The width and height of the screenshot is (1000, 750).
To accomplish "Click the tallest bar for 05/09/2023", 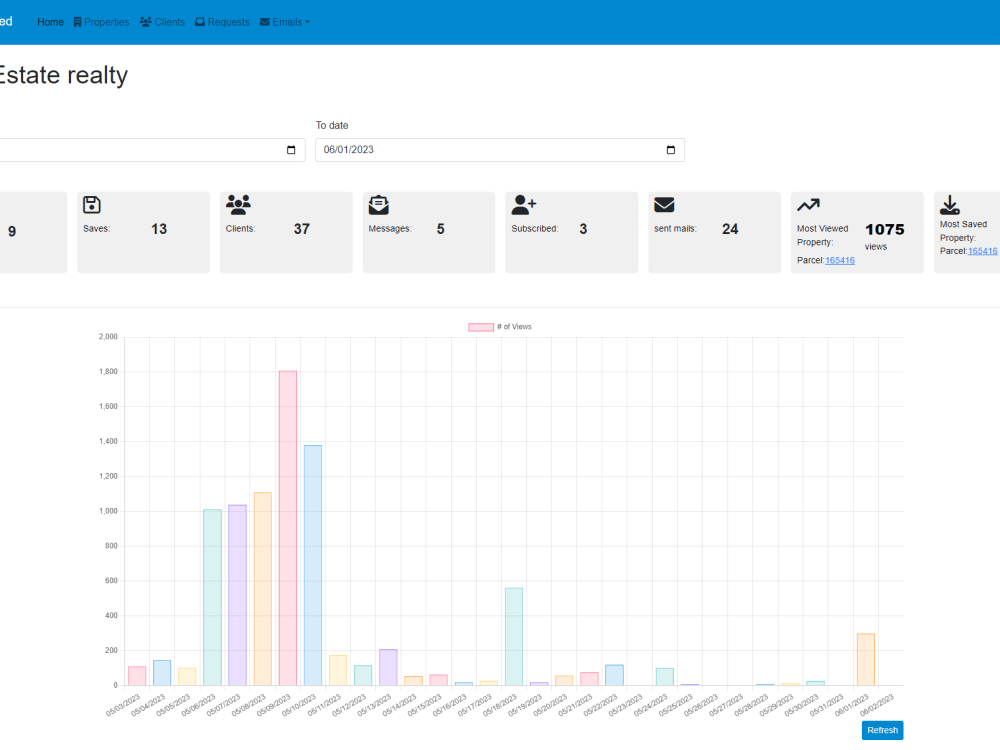I will click(288, 528).
